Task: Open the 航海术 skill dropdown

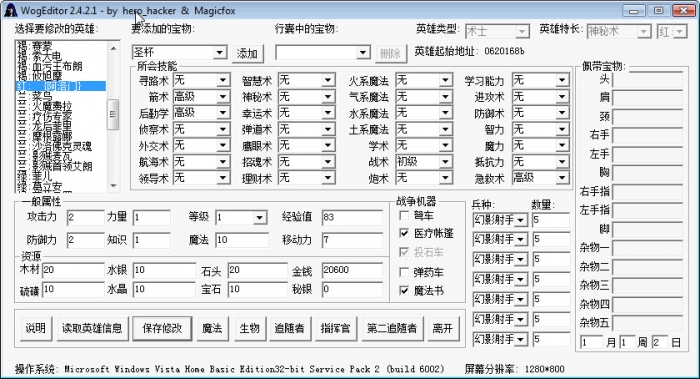Action: click(223, 162)
